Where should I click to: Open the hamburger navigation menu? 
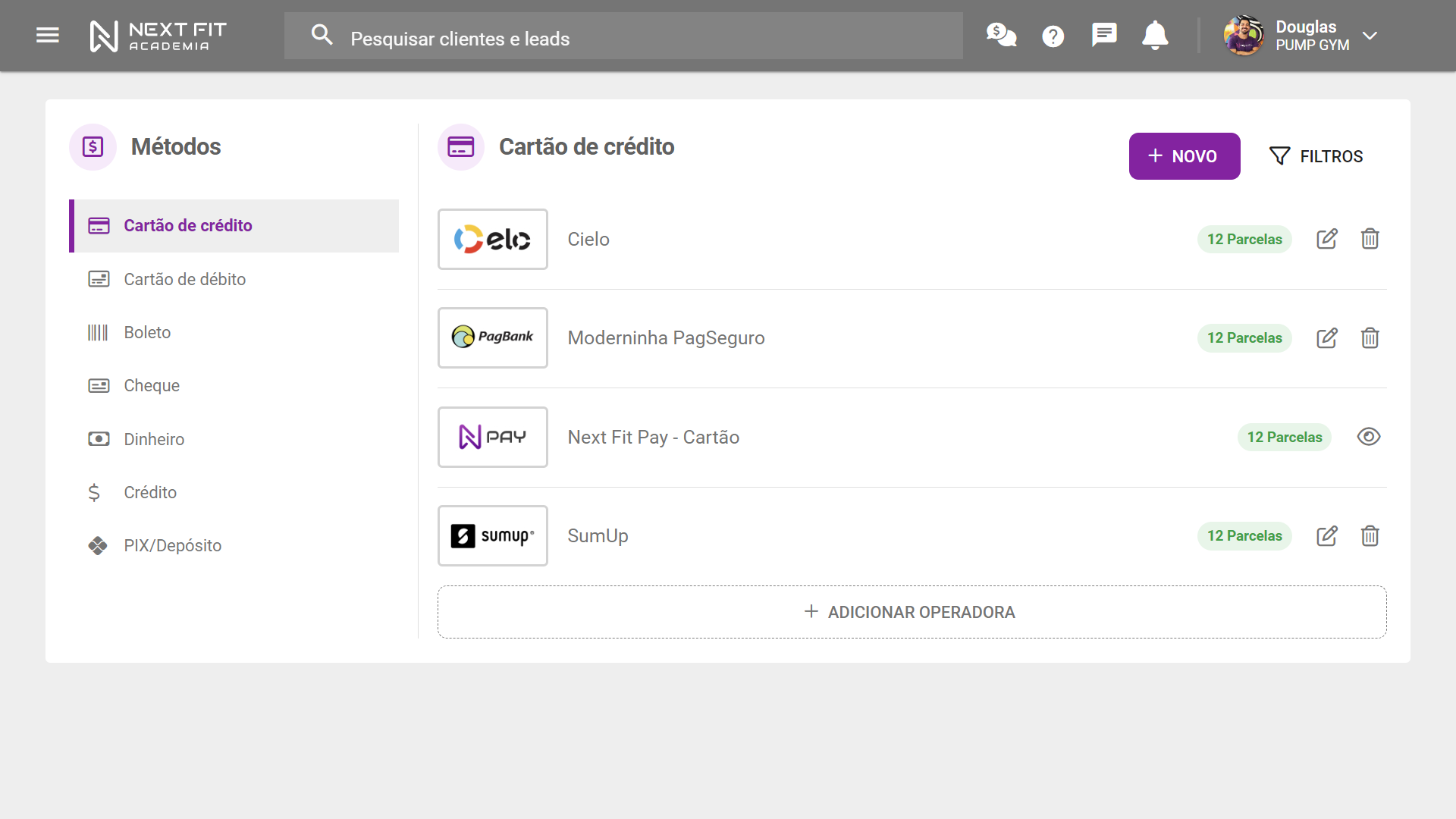[x=47, y=36]
